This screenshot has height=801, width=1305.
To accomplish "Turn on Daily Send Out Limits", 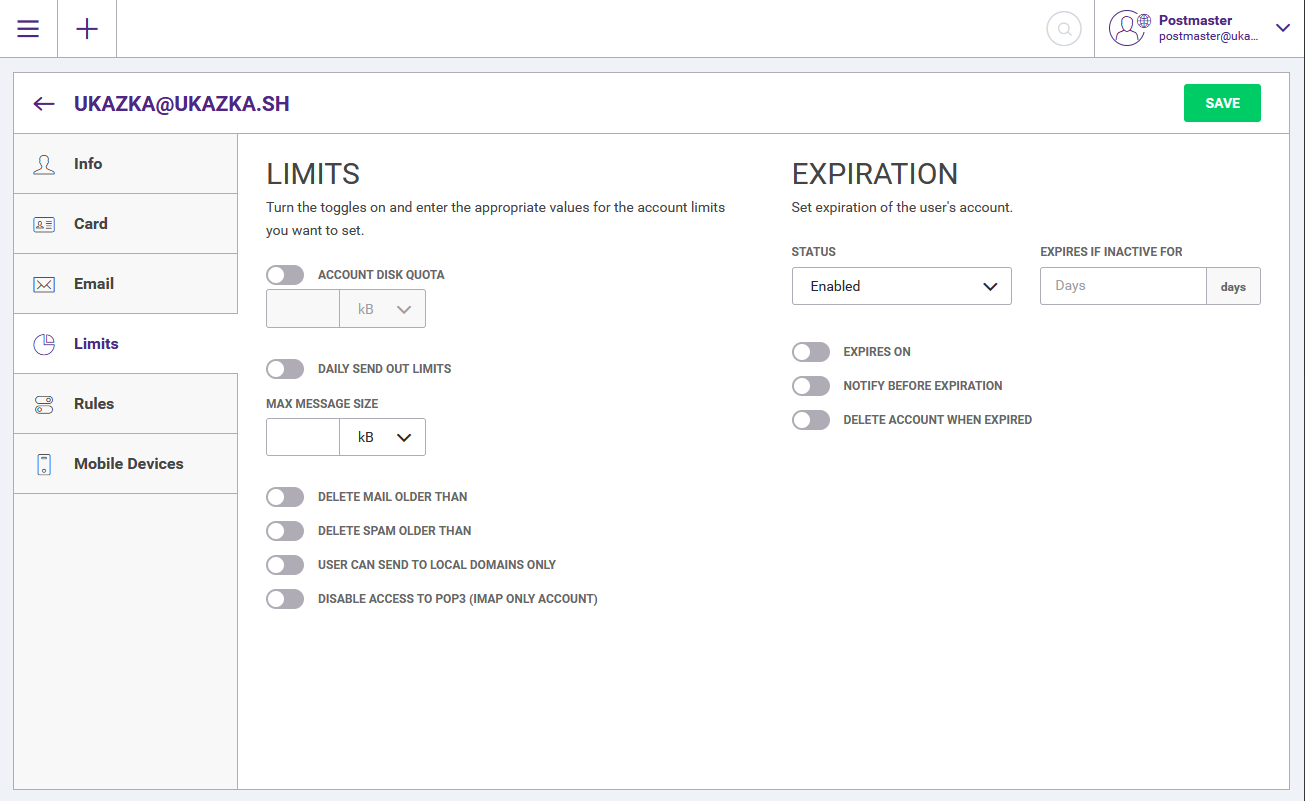I will 285,369.
